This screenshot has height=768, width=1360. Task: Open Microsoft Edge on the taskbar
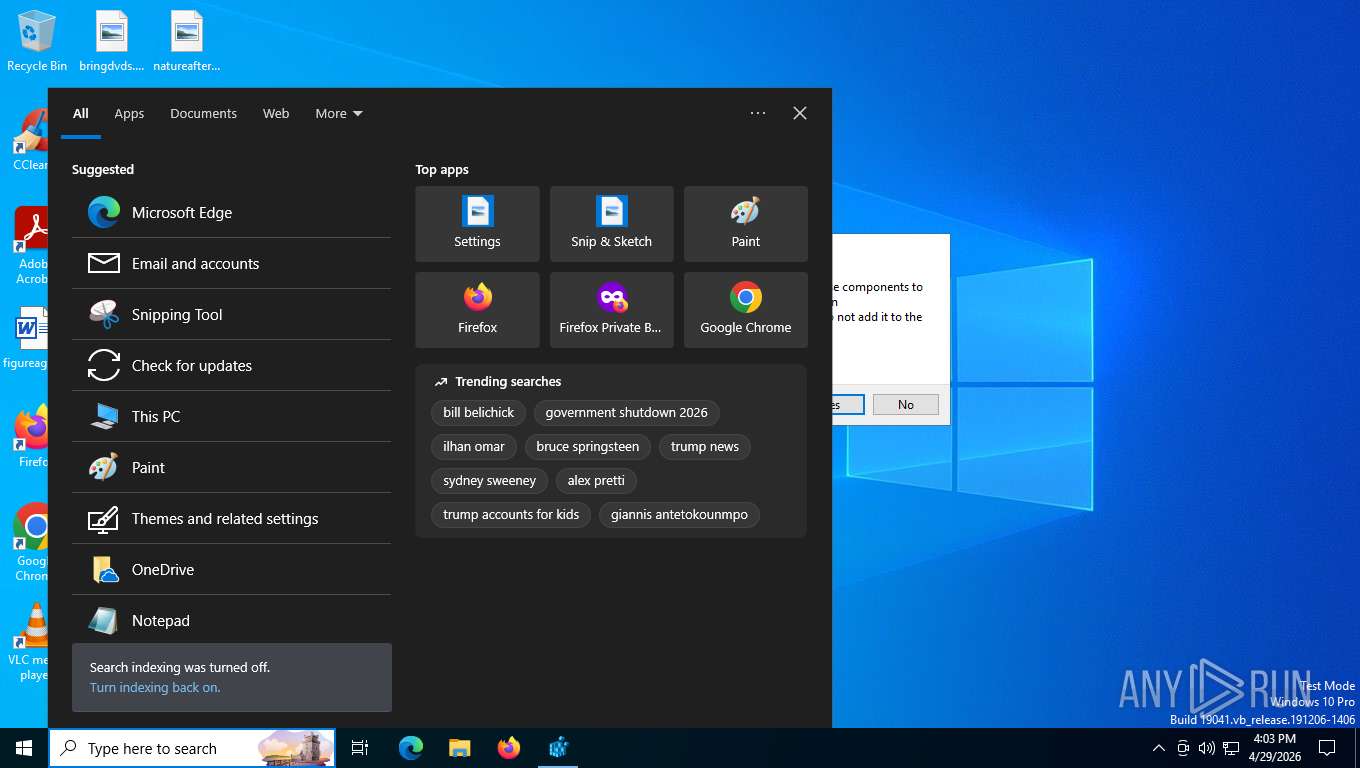[411, 748]
